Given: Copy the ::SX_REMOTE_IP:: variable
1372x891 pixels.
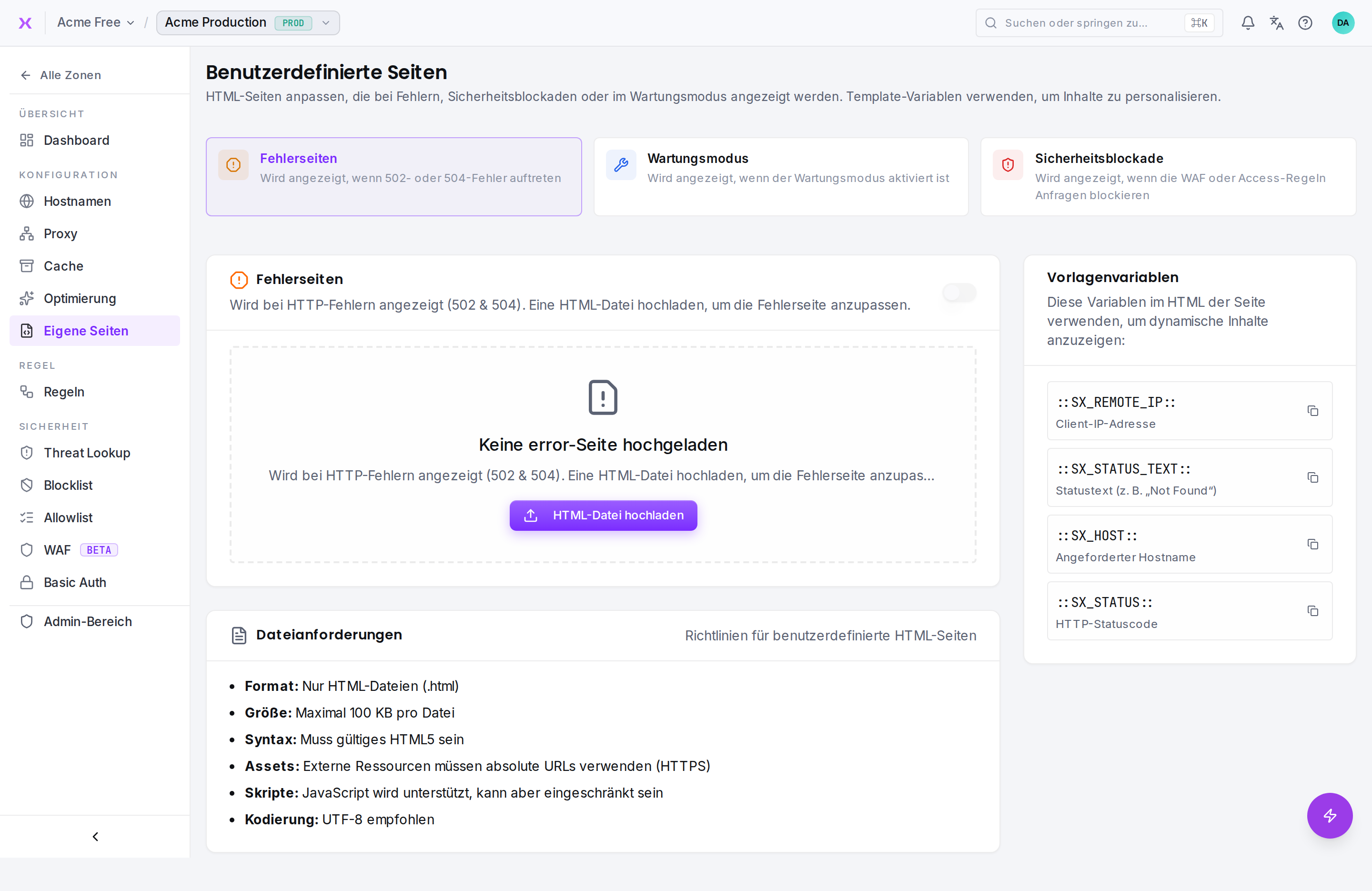Looking at the screenshot, I should tap(1312, 411).
